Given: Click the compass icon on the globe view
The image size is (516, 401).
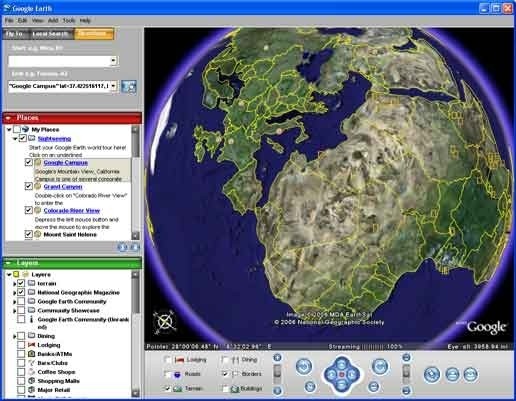Looking at the screenshot, I should [165, 322].
